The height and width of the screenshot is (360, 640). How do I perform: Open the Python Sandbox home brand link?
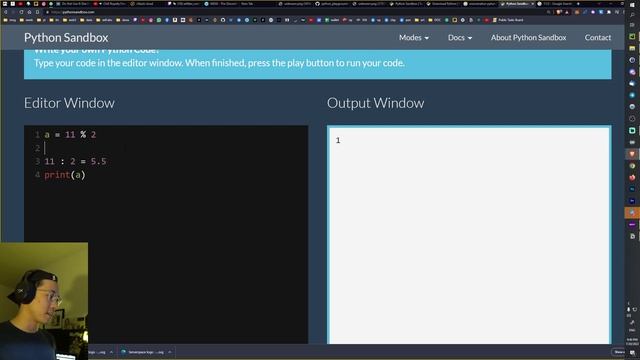pyautogui.click(x=66, y=38)
